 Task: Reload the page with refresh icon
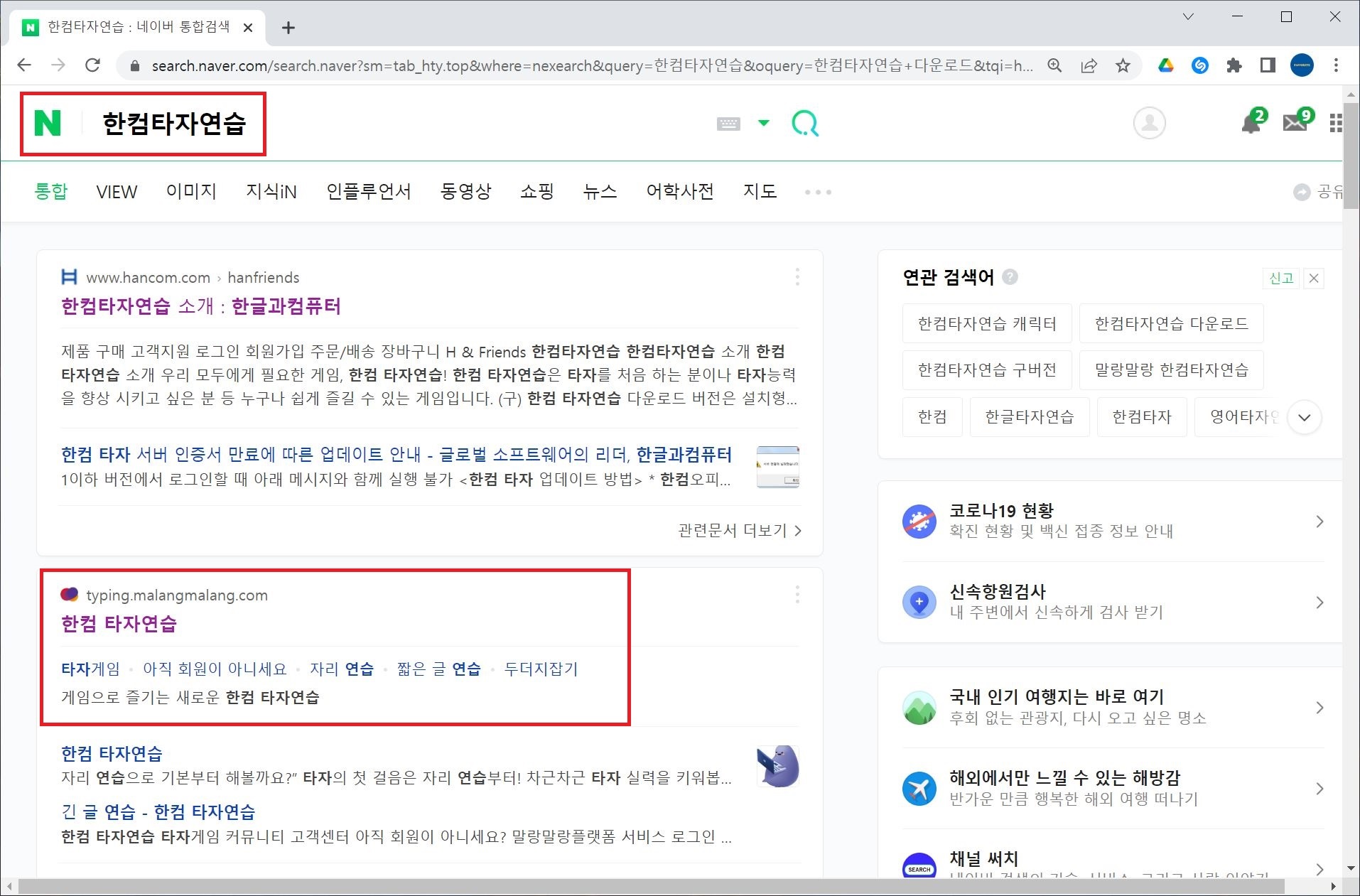[x=92, y=65]
